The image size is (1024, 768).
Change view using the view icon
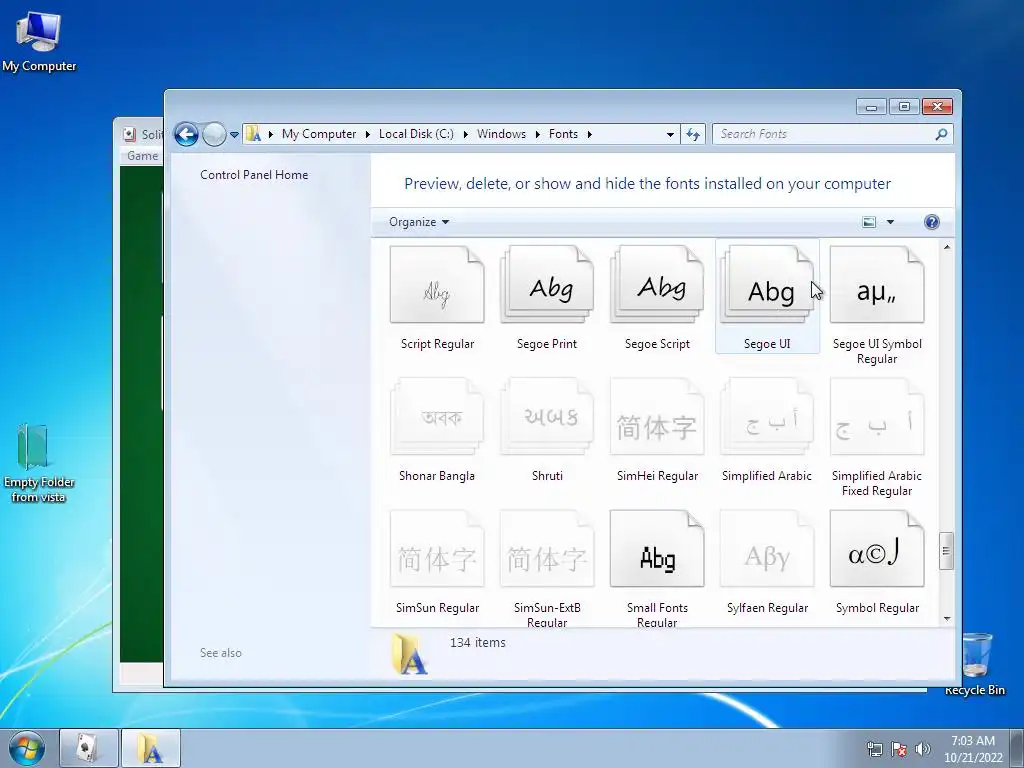coord(869,222)
